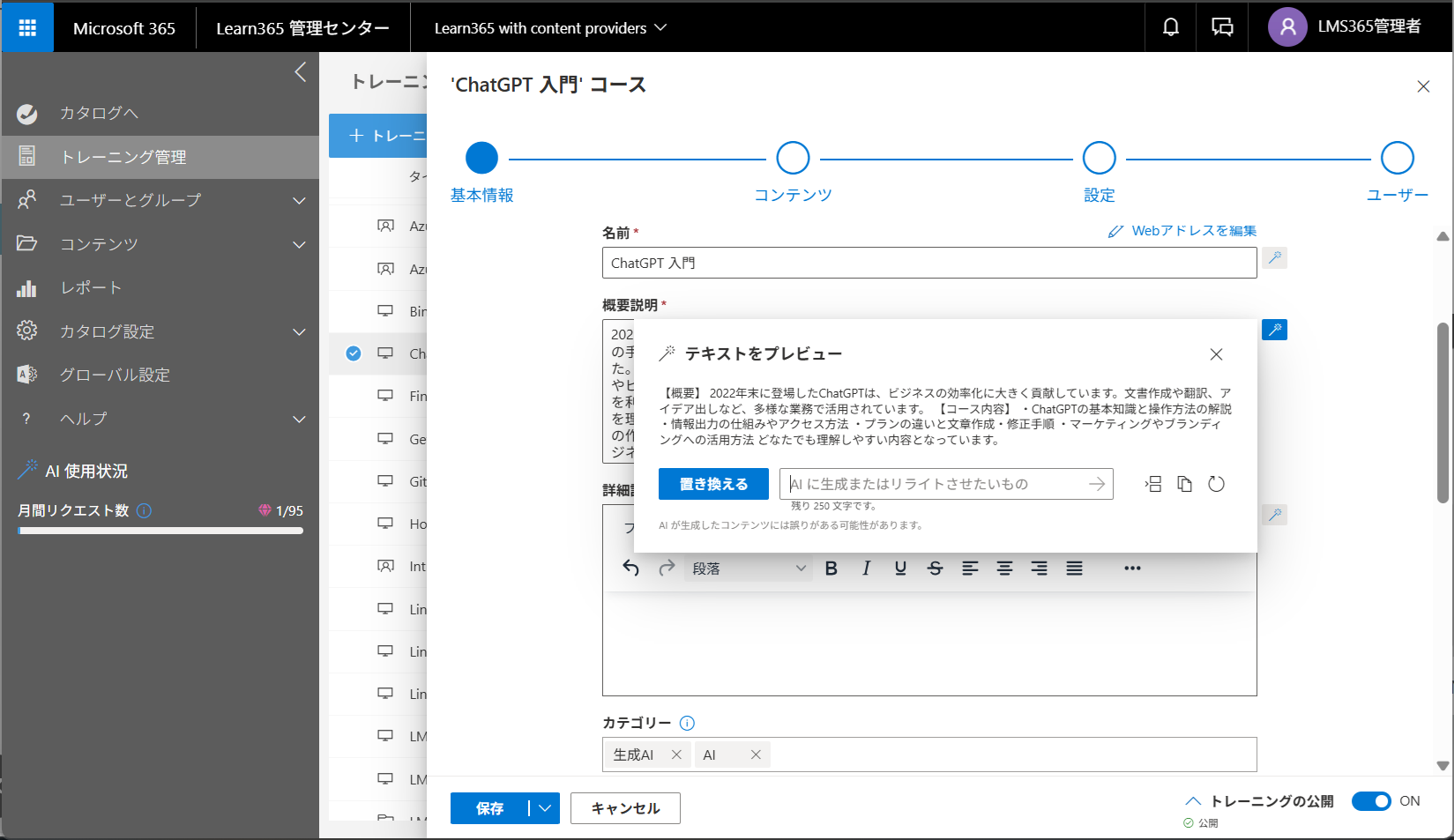The height and width of the screenshot is (840, 1454).
Task: Click the AI wand next to 概要説明 field
Action: pos(1274,330)
